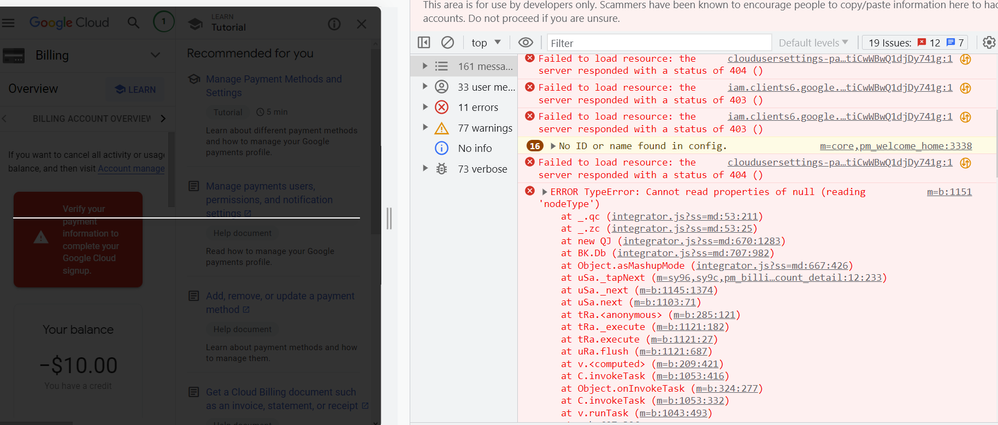The image size is (998, 425).
Task: Open the tutorial panel info icon
Action: pos(334,24)
